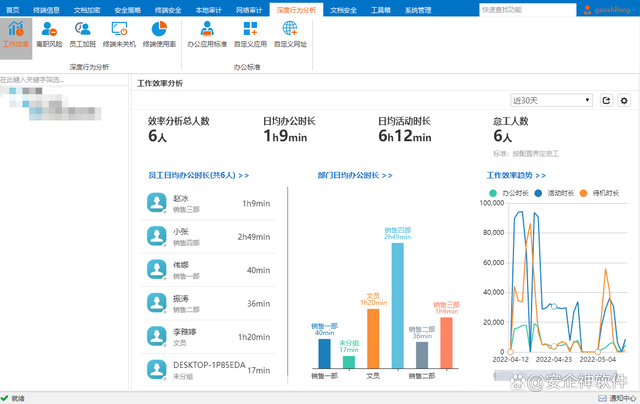The width and height of the screenshot is (640, 404).
Task: Open the 近30天 time range dropdown
Action: pyautogui.click(x=551, y=100)
